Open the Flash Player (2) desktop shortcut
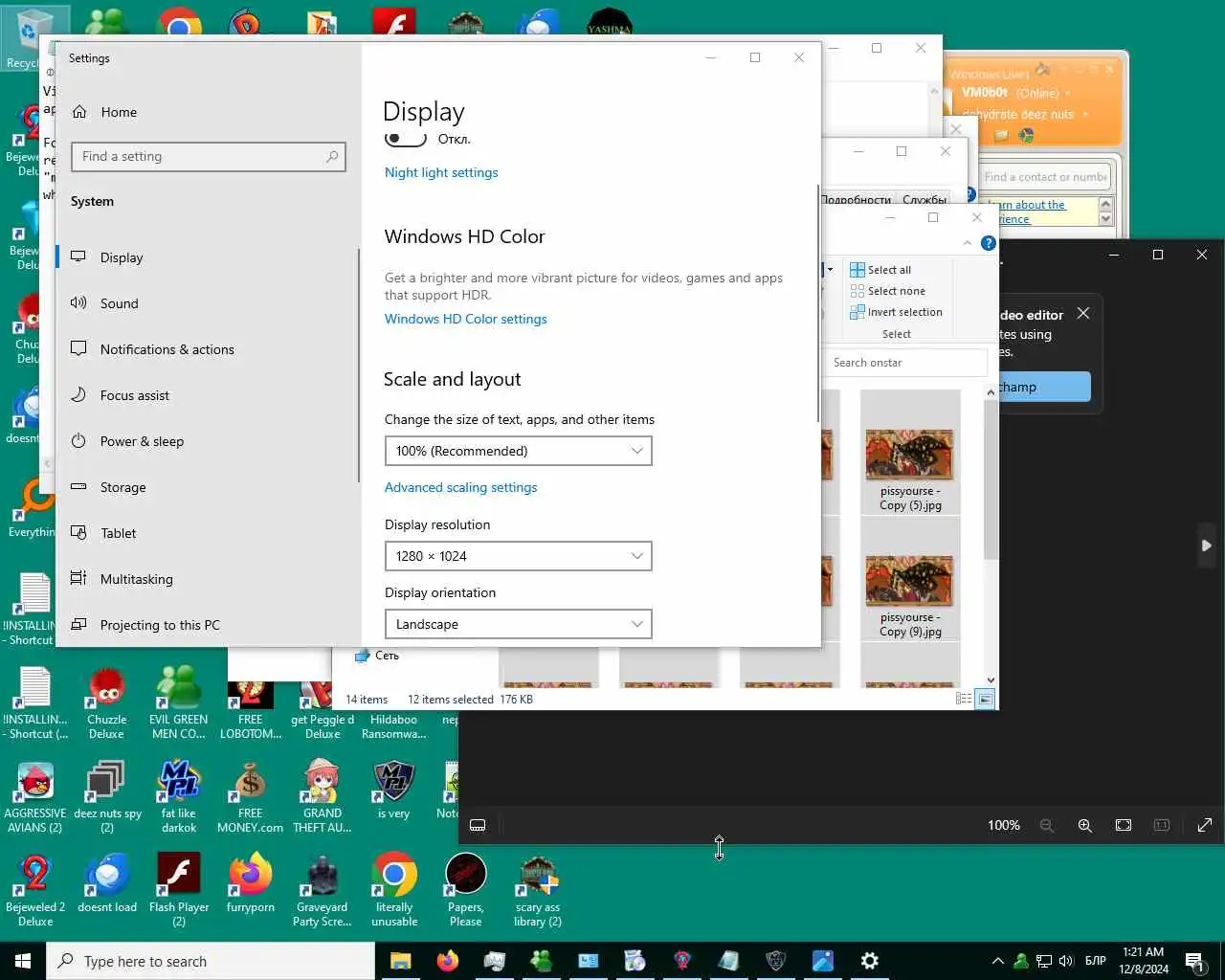Image resolution: width=1225 pixels, height=980 pixels. (179, 889)
